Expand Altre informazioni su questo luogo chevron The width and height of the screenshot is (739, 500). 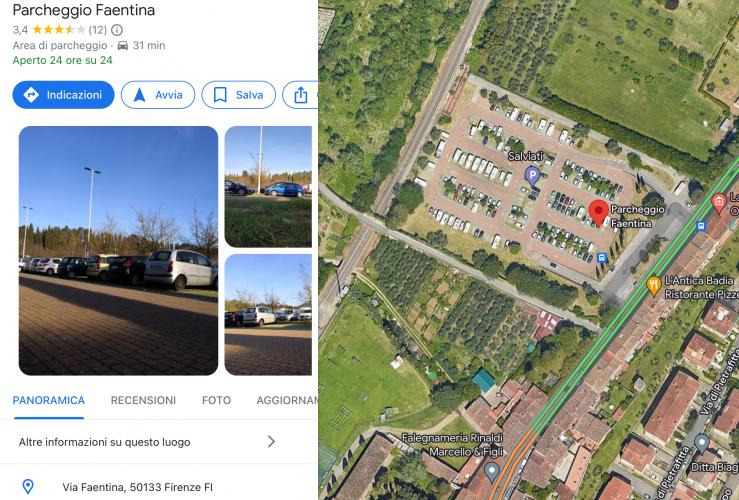[x=271, y=442]
